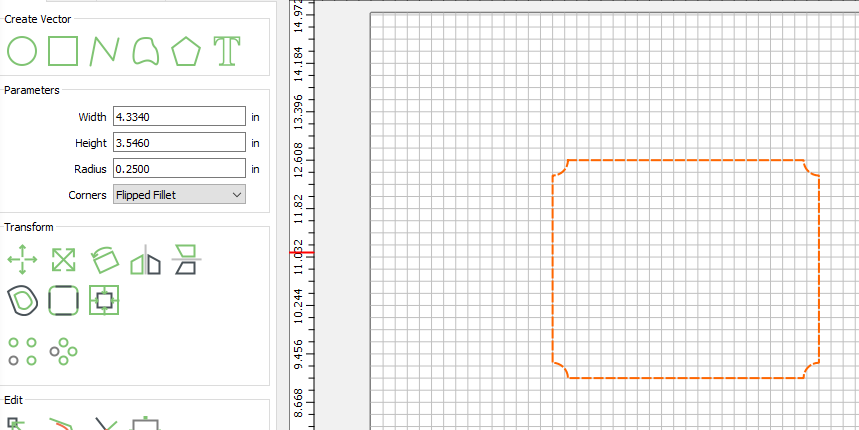Open the Offset Vector tool
Viewport: 859px width, 430px height.
pos(22,300)
